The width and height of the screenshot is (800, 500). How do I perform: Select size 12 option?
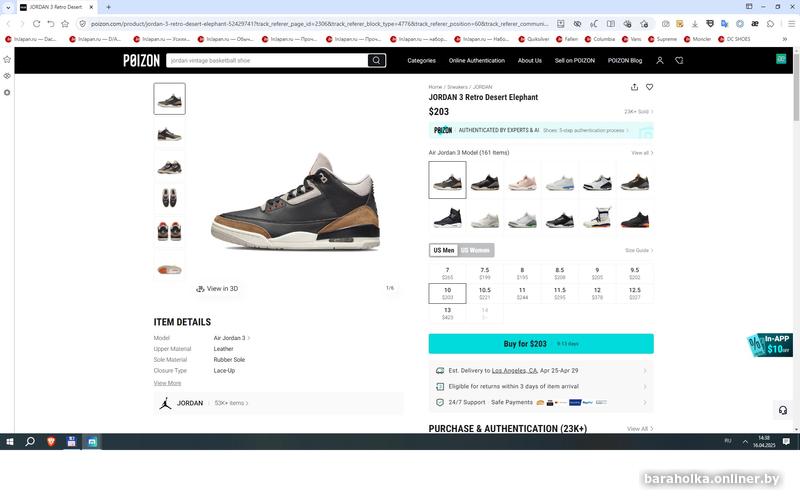(597, 293)
